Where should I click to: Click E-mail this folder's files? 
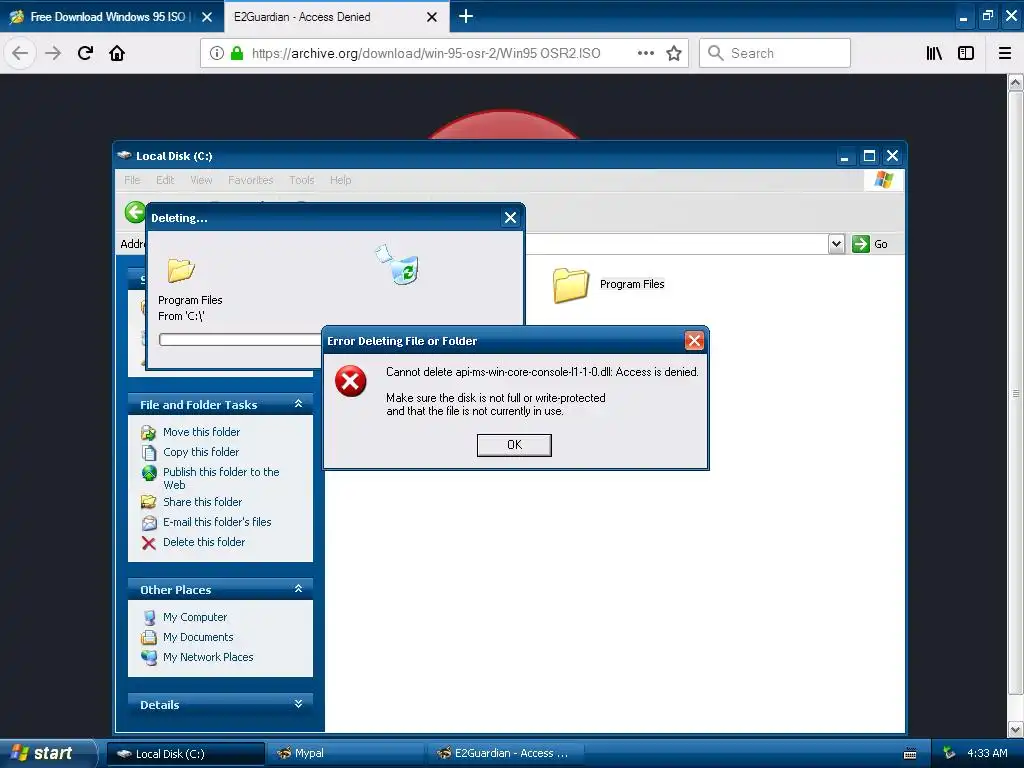217,522
